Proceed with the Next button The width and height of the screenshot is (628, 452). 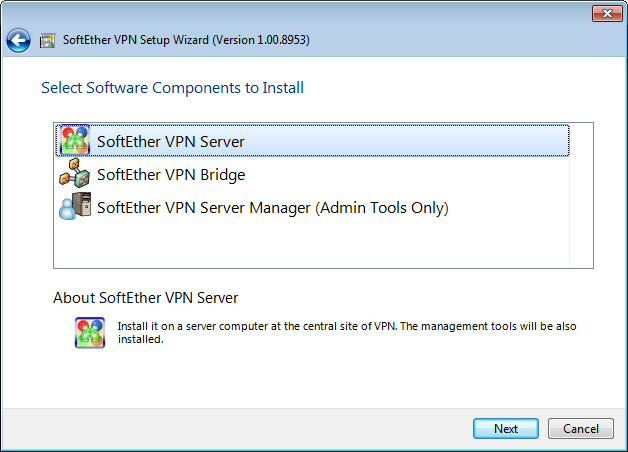pos(506,429)
